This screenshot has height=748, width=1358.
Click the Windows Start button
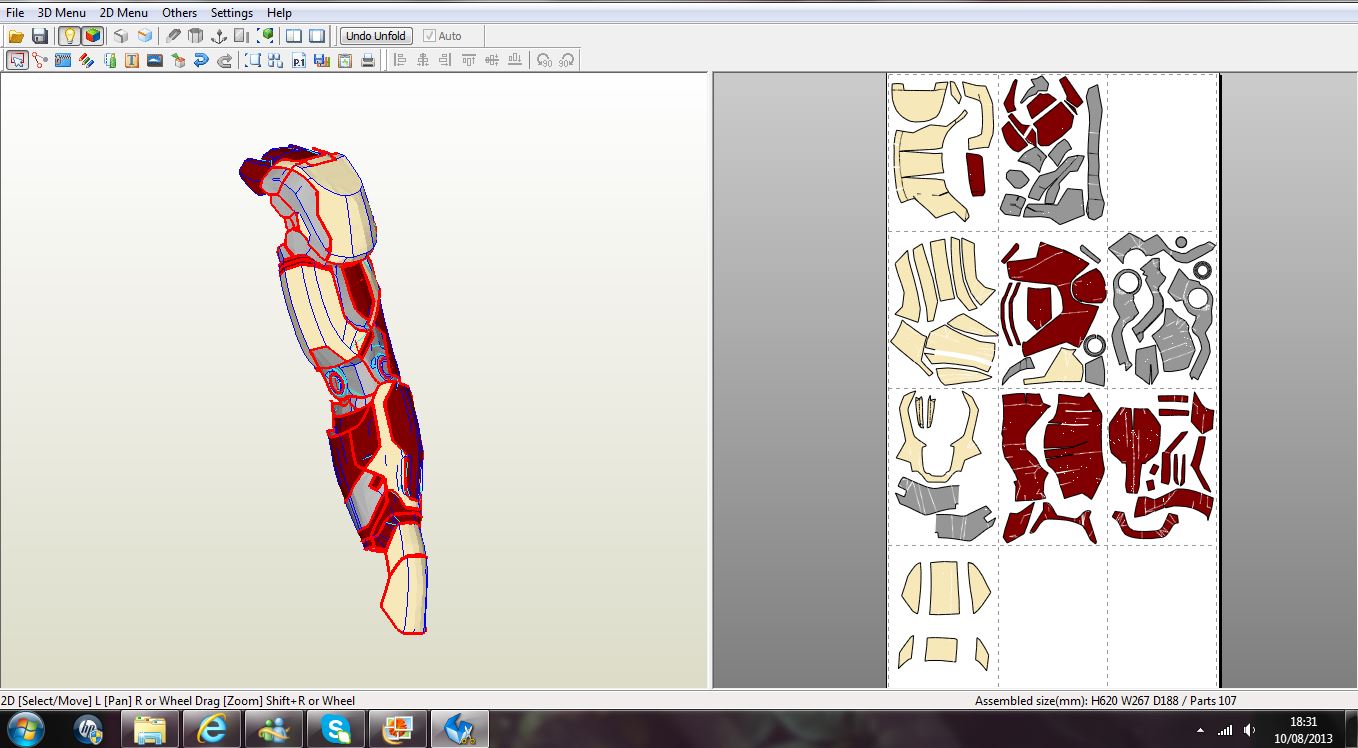pos(26,729)
